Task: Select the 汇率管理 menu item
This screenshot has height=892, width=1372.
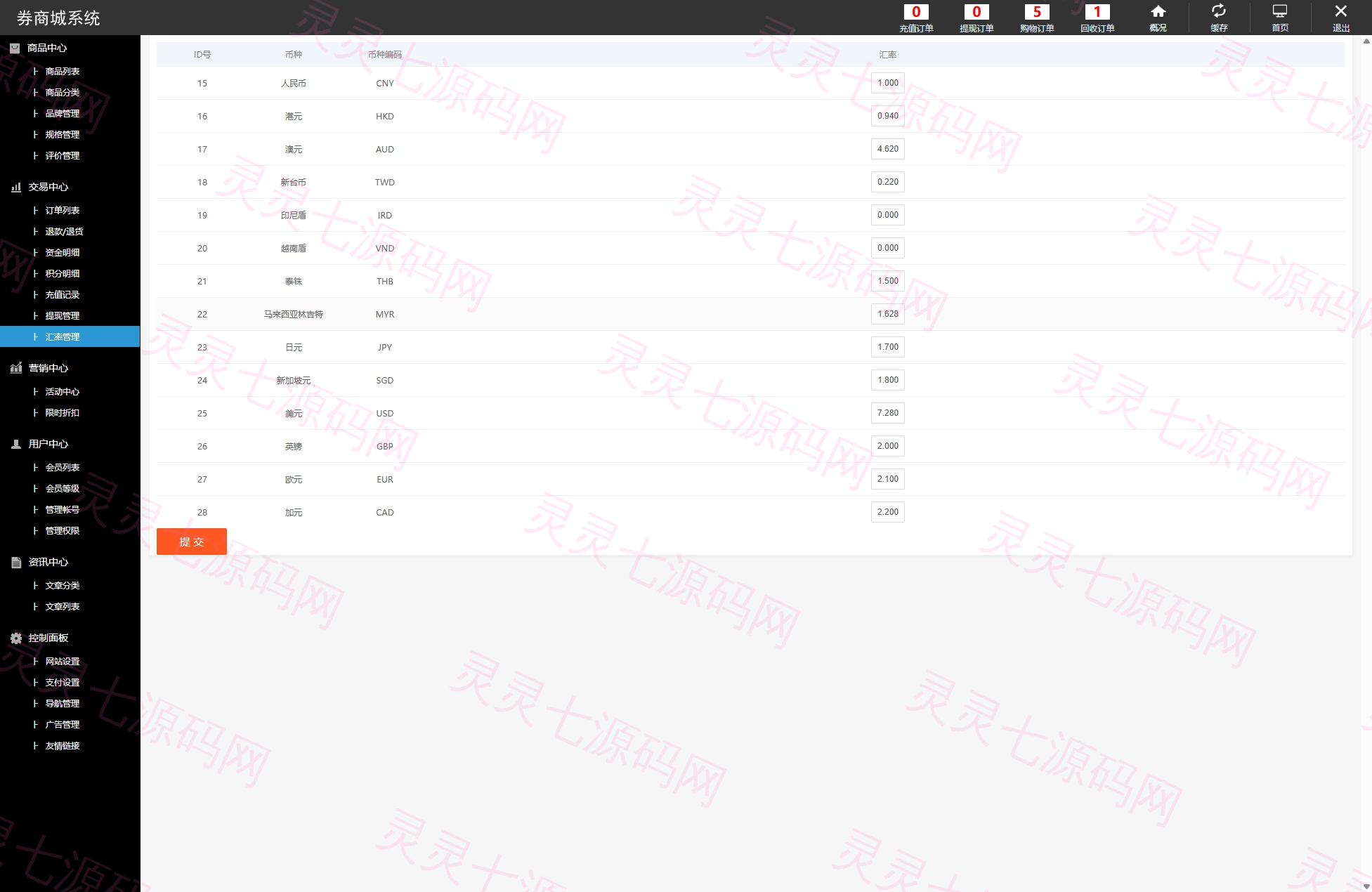Action: point(70,337)
